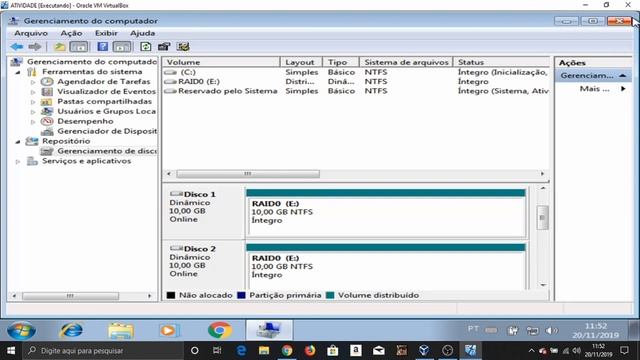The width and height of the screenshot is (640, 360).
Task: Select the RAID0 (E:) volume row
Action: (x=356, y=82)
